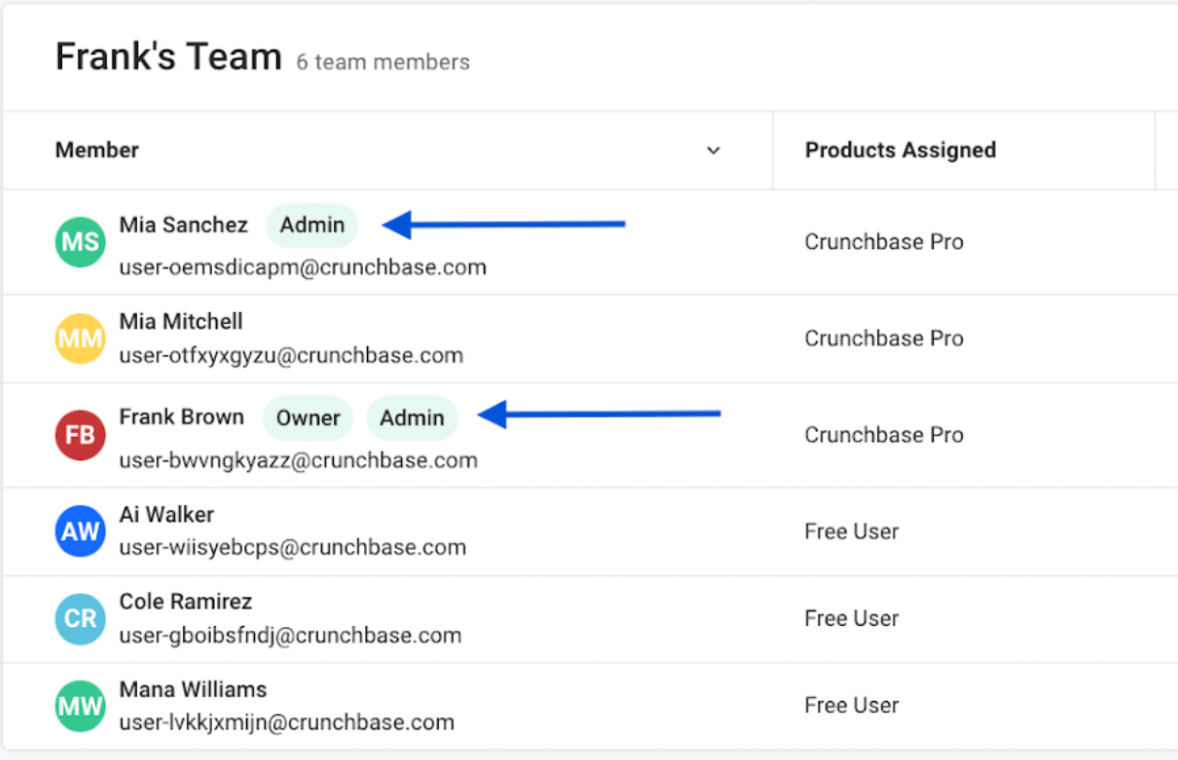Click the Frank's Team heading

click(x=168, y=57)
